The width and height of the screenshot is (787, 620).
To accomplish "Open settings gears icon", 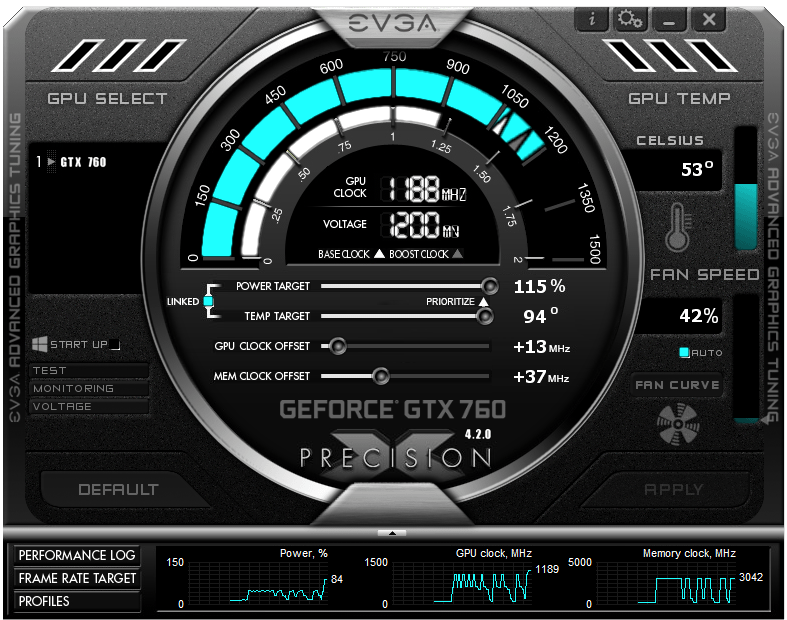I will pos(629,20).
